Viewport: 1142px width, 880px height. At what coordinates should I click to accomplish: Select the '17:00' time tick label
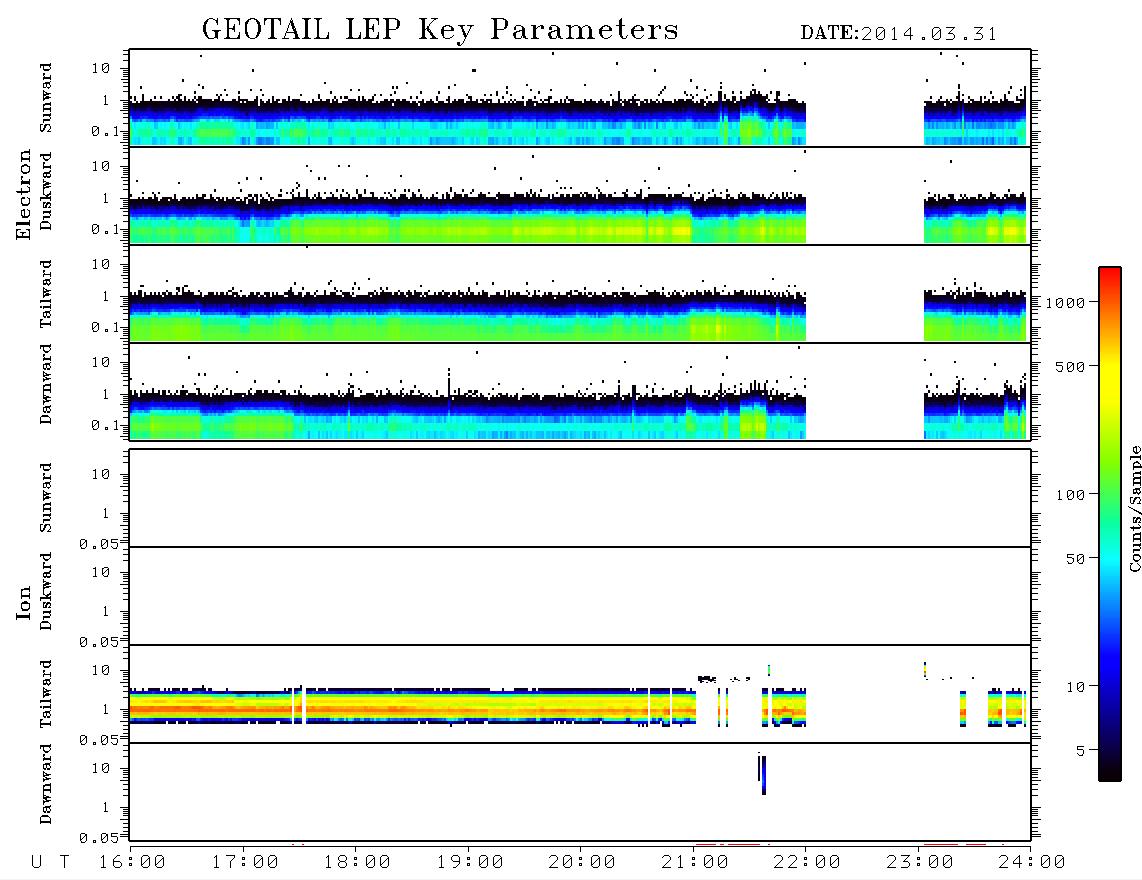[245, 863]
